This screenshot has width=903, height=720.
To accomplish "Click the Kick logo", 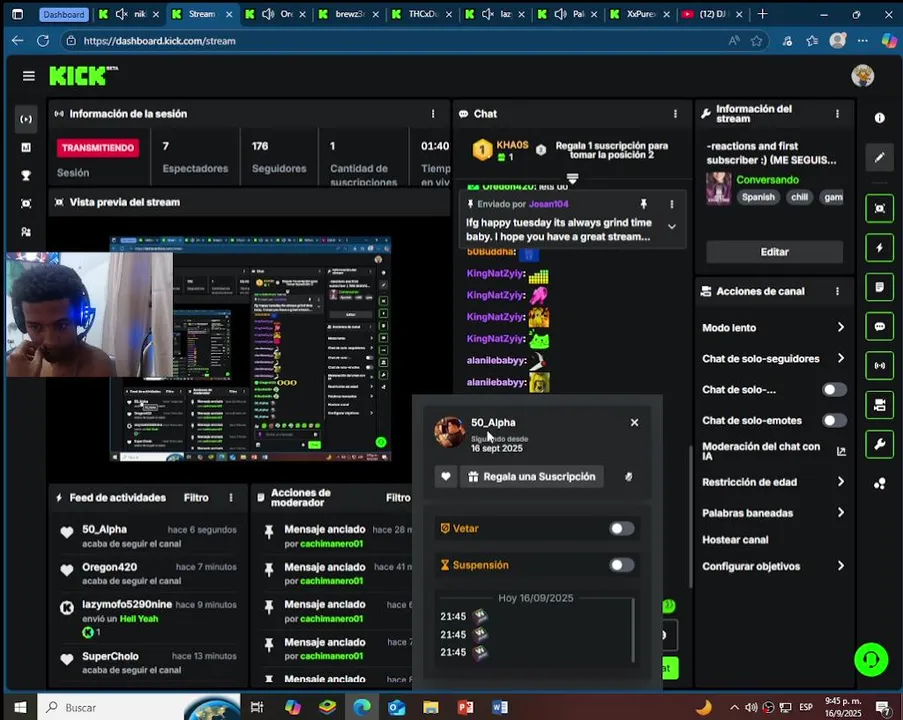I will pos(83,76).
